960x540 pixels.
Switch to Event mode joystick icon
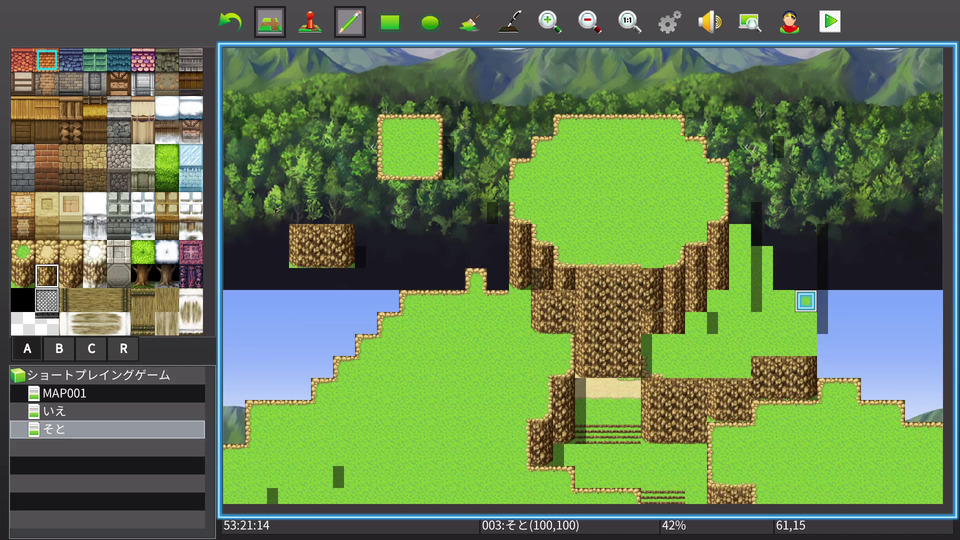pyautogui.click(x=310, y=22)
